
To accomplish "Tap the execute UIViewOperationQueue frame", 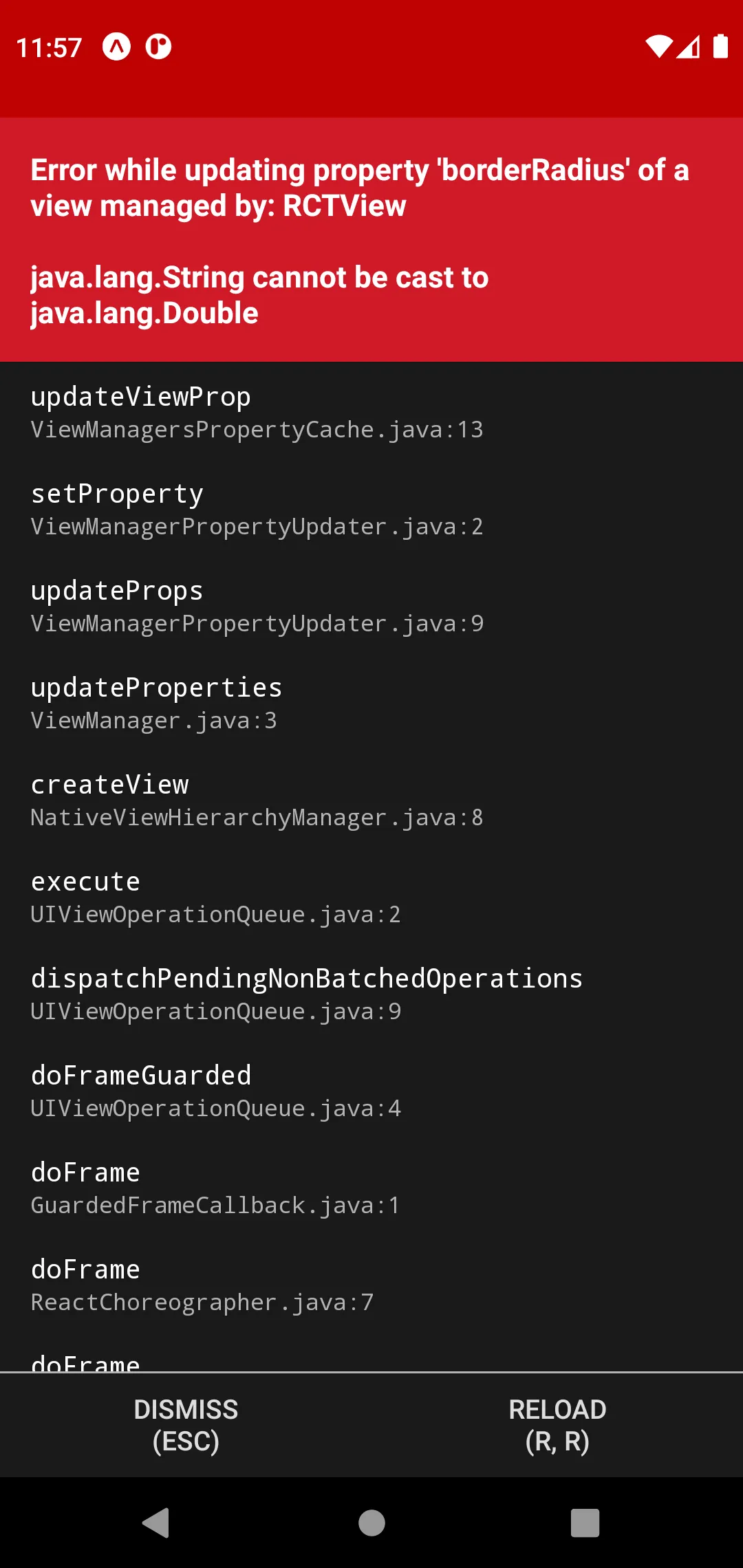I will pos(371,897).
